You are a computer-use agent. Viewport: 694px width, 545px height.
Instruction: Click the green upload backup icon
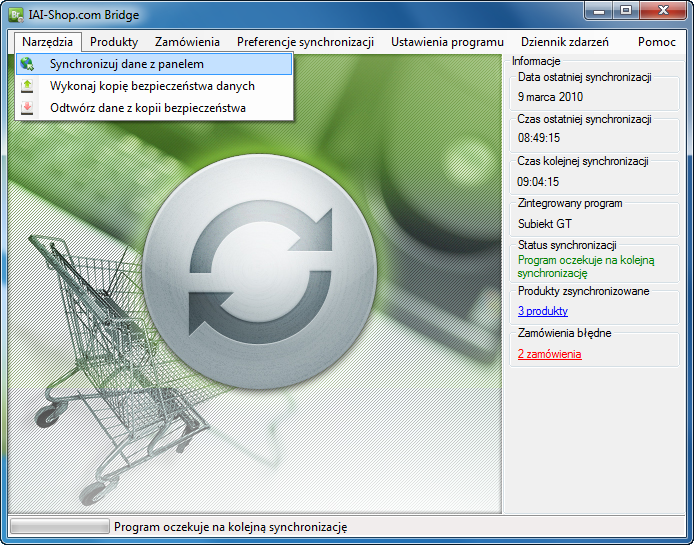[x=27, y=86]
